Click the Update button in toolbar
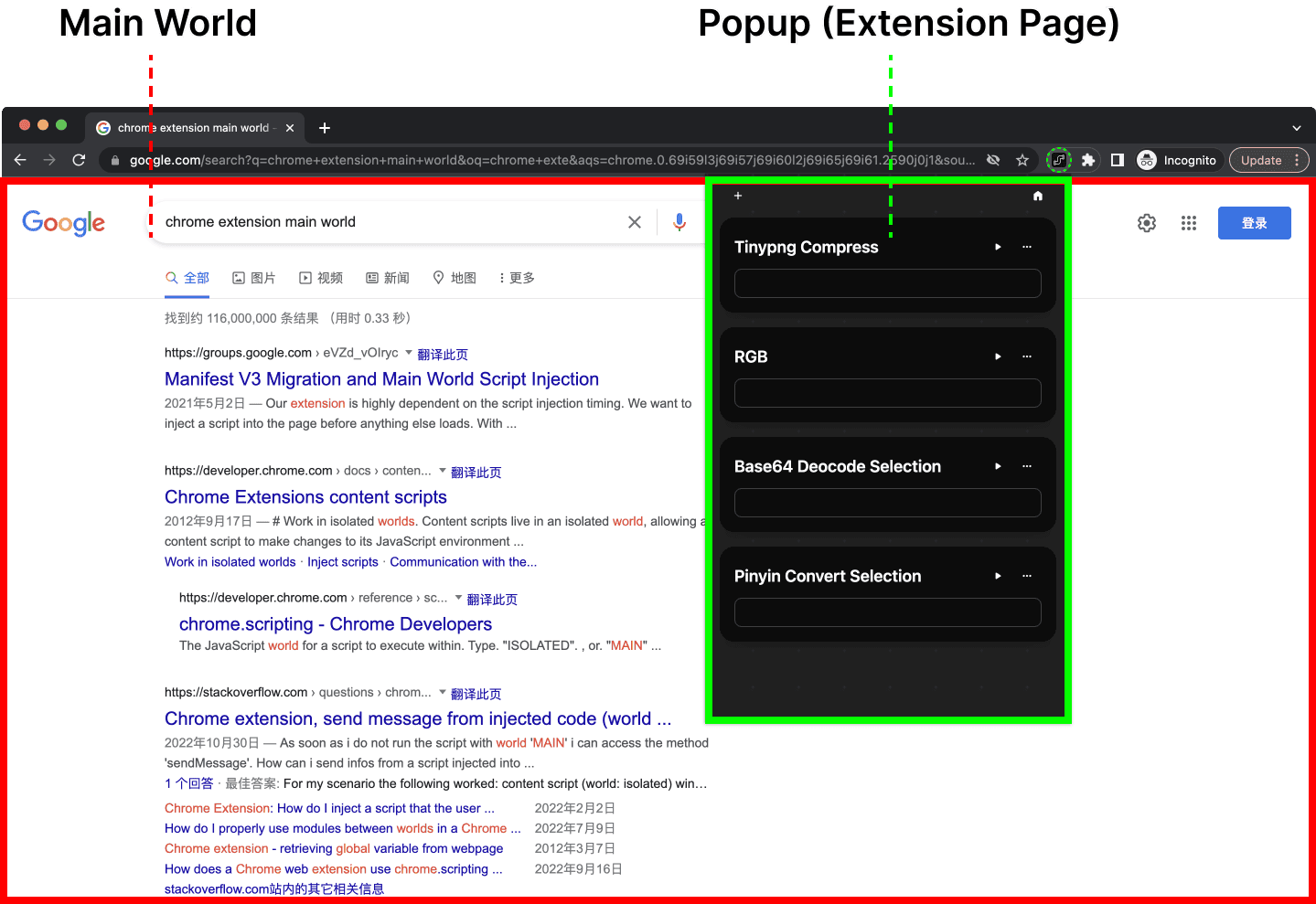Viewport: 1316px width, 904px height. click(1261, 160)
